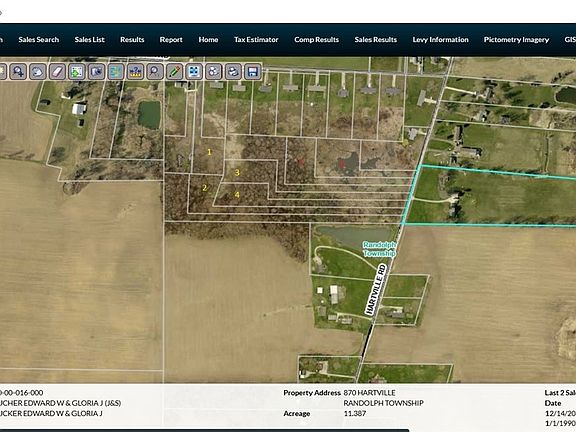576x432 pixels.
Task: Click parcel labeled 3 on map
Action: click(x=237, y=172)
